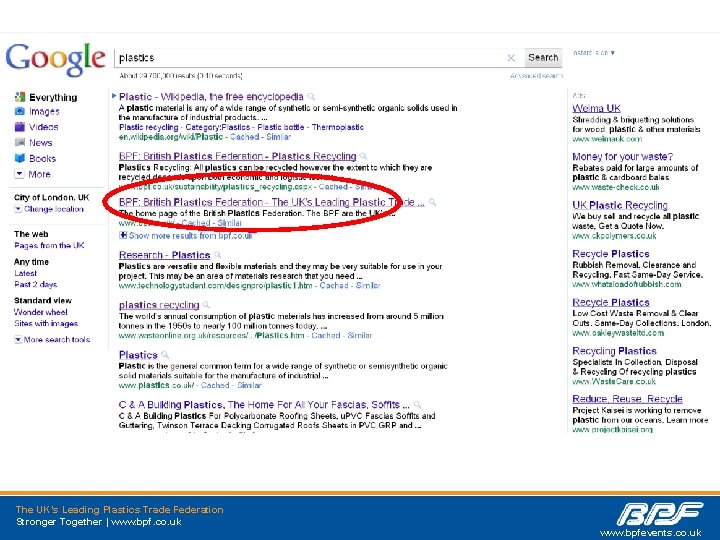Open Similar link for wasteonline result
Image resolution: width=720 pixels, height=540 pixels.
pyautogui.click(x=360, y=336)
